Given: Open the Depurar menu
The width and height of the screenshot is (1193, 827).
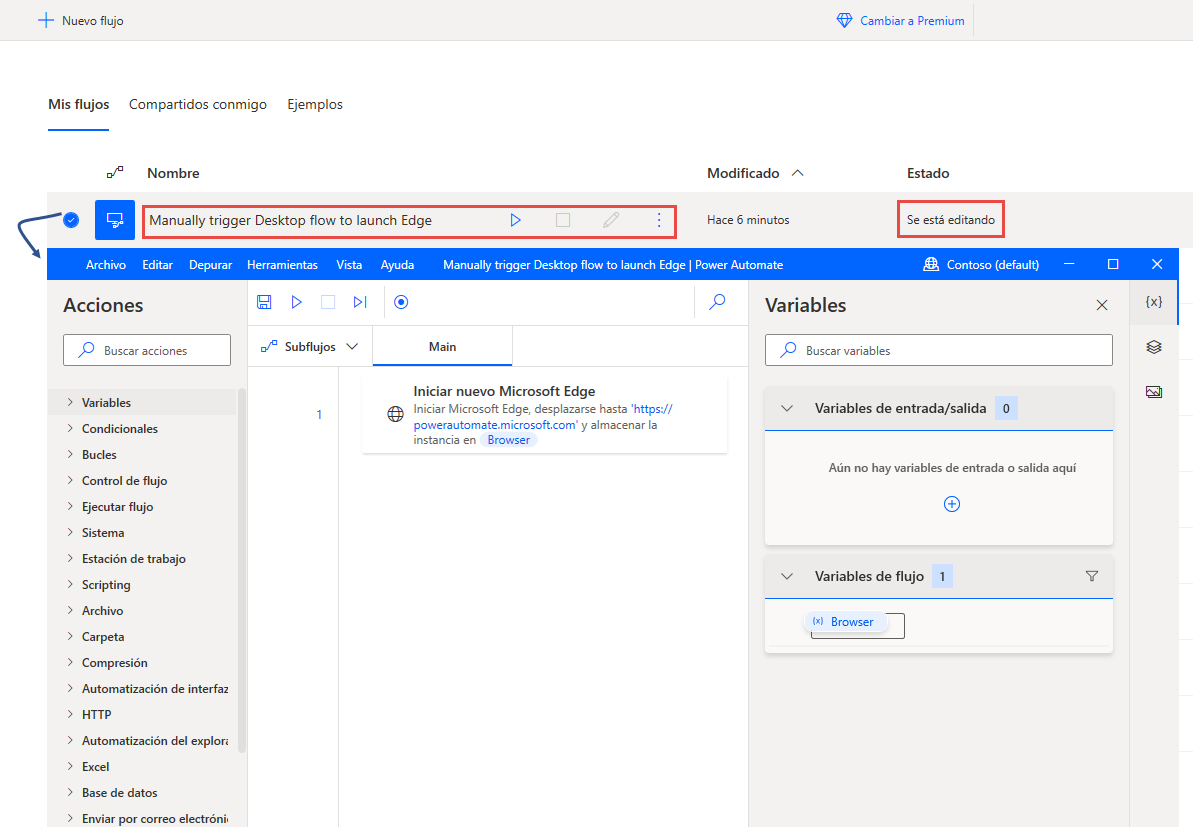Looking at the screenshot, I should (211, 265).
